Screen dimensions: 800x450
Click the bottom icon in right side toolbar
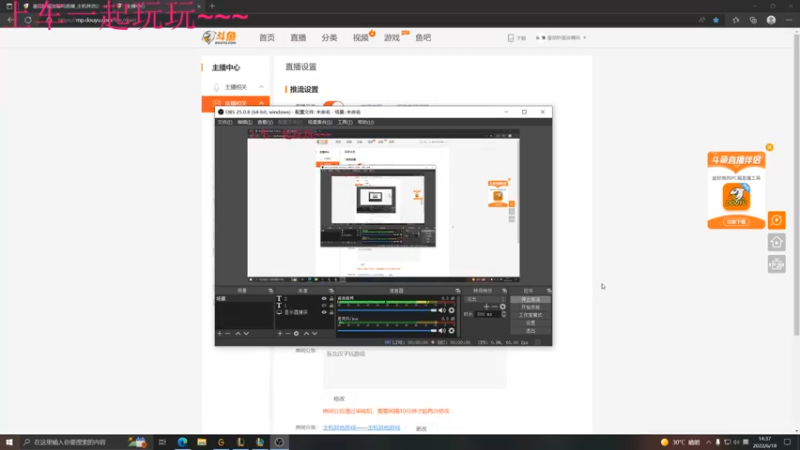coord(777,264)
